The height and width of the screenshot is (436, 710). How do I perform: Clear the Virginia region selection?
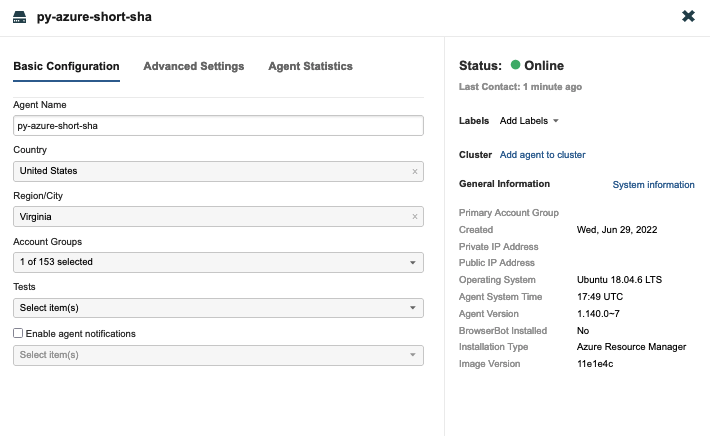(415, 217)
